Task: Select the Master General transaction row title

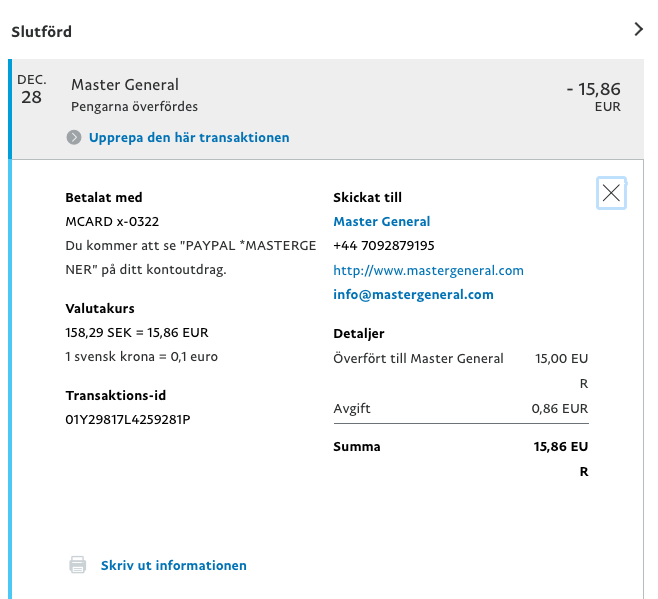Action: click(x=125, y=84)
